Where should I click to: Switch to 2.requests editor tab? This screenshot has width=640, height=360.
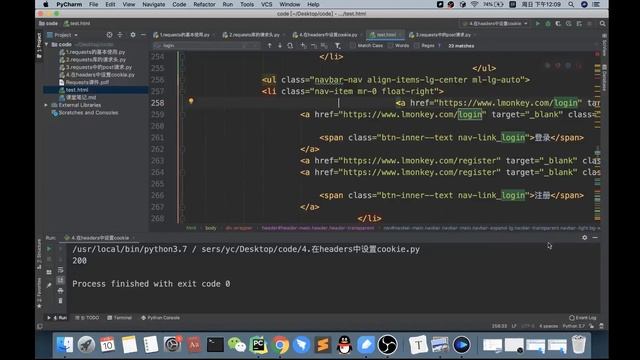[254, 35]
